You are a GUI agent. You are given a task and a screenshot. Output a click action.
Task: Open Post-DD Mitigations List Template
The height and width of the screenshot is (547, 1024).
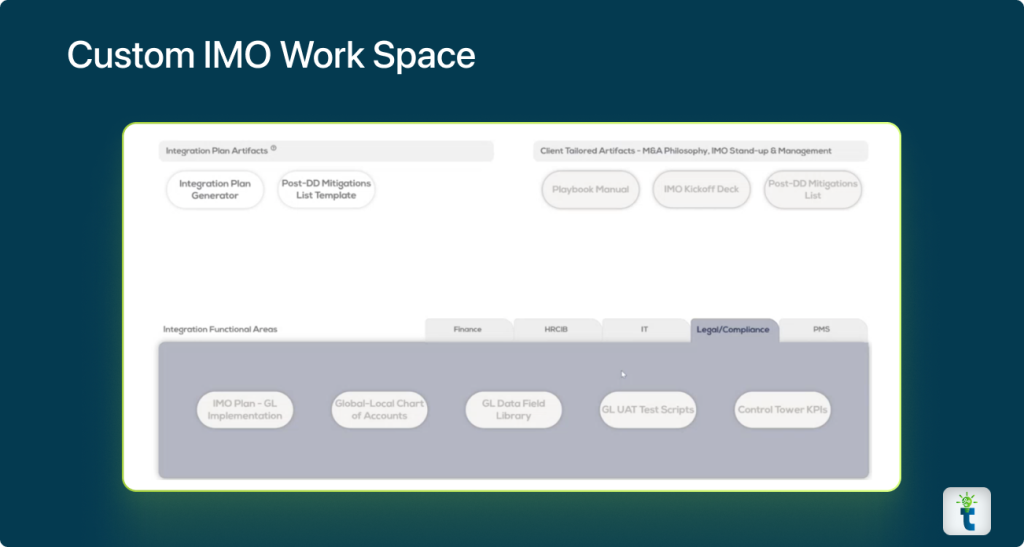coord(326,190)
